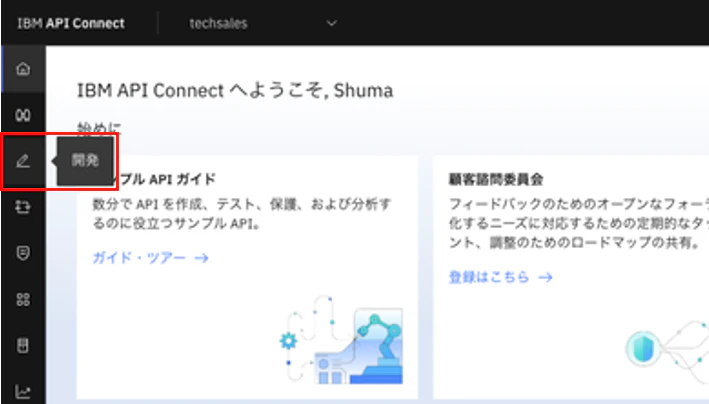This screenshot has height=404, width=709.
Task: Open the 顧客諮問委員会 card heading
Action: coord(496,179)
